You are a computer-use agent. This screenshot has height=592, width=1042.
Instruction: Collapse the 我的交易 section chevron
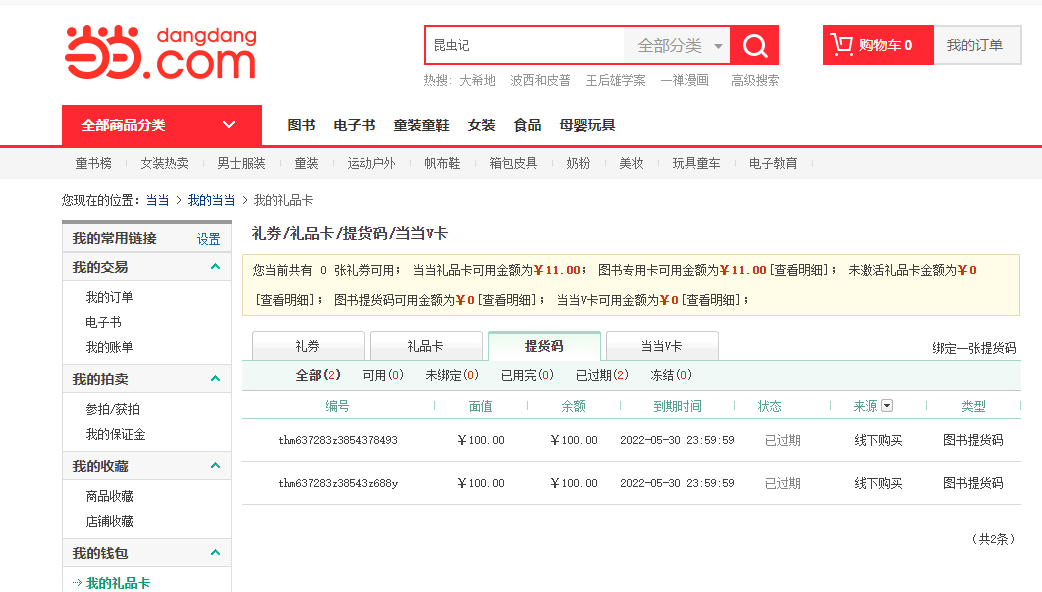point(215,266)
